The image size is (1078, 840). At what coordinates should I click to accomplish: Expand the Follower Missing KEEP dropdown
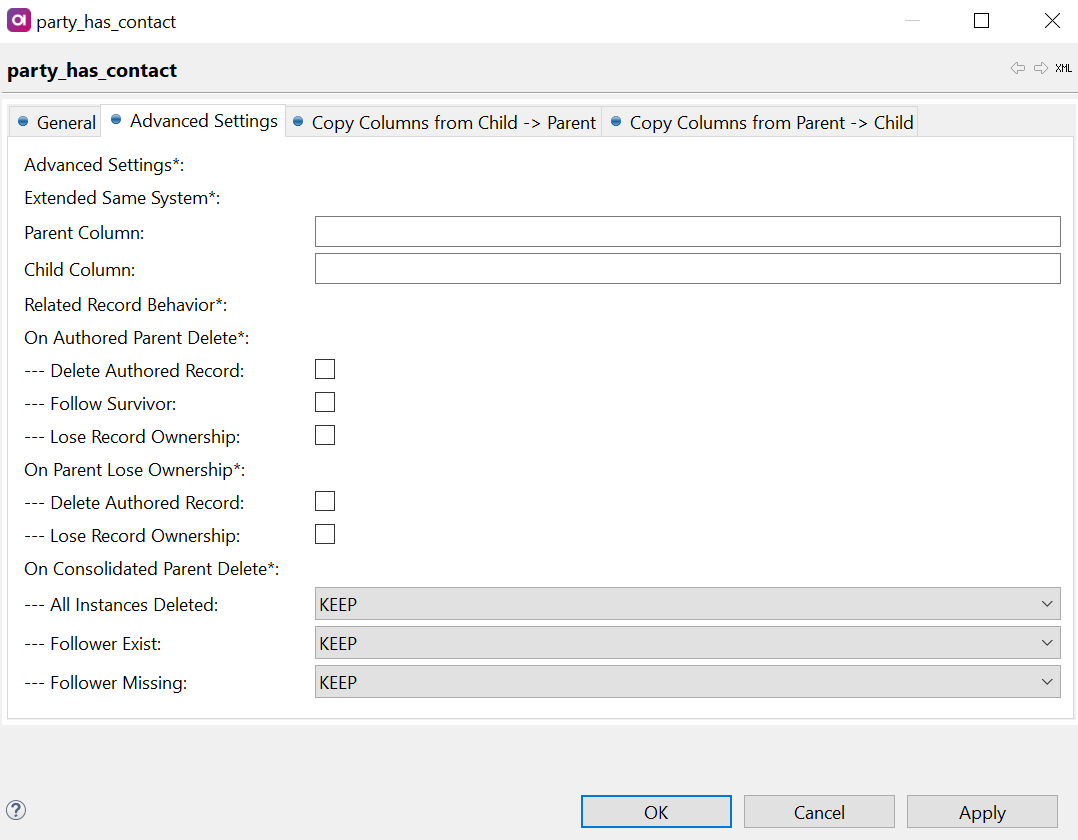pos(1047,682)
